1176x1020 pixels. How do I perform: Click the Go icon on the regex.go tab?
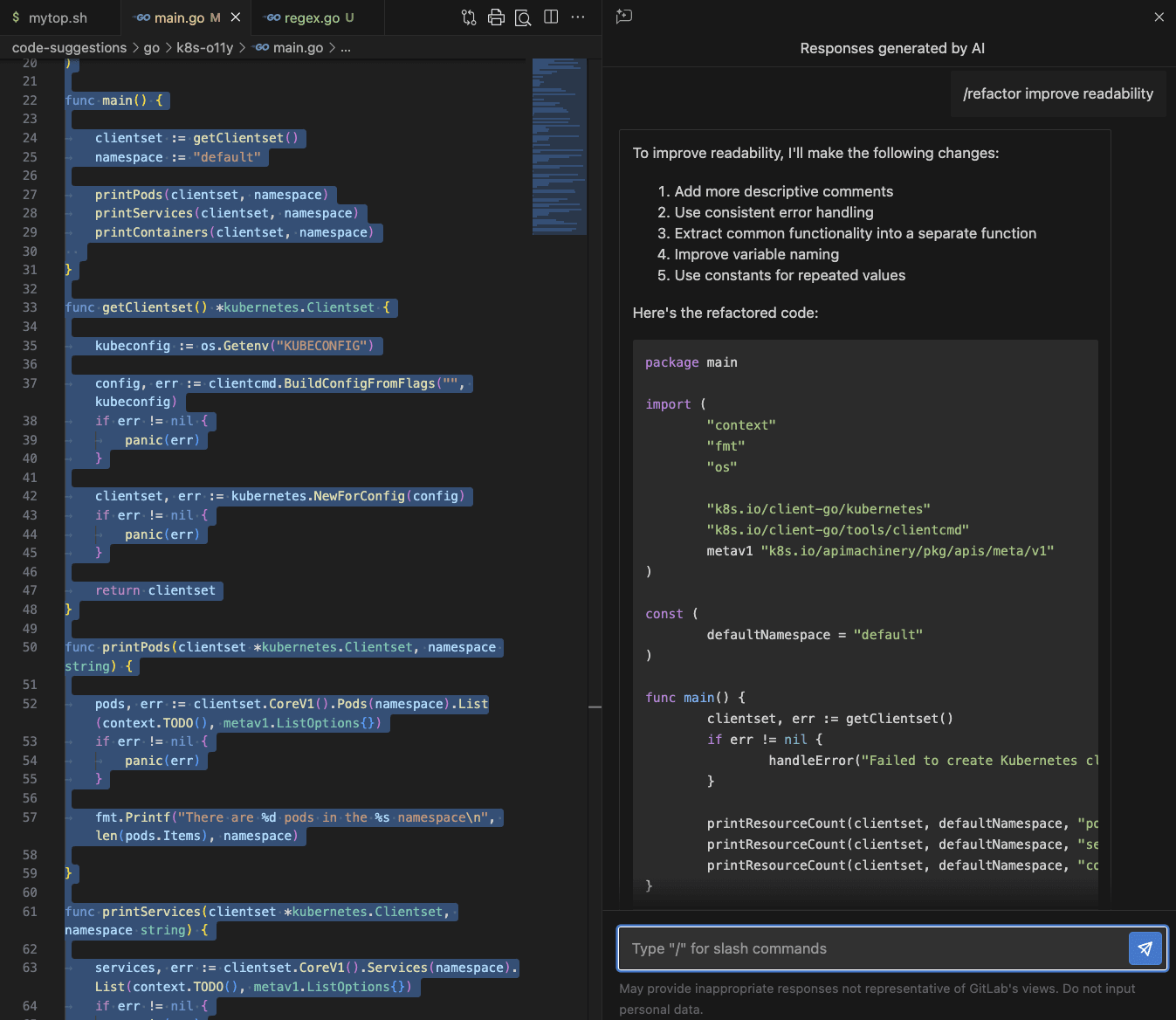click(273, 17)
